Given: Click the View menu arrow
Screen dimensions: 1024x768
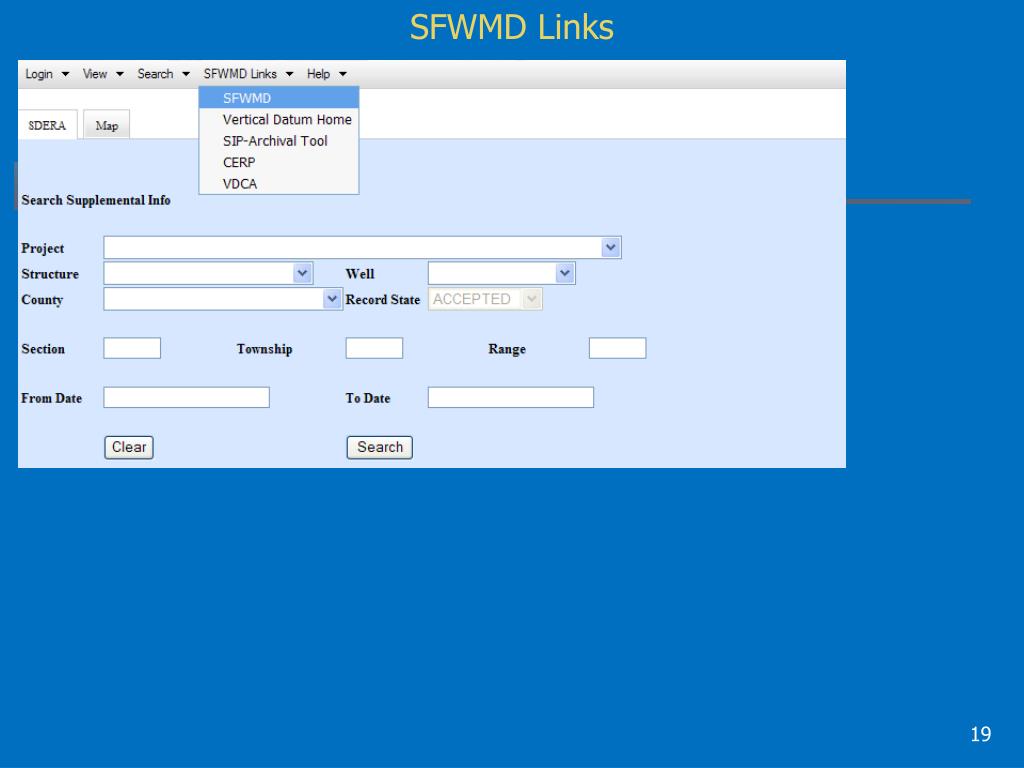Looking at the screenshot, I should pyautogui.click(x=120, y=74).
